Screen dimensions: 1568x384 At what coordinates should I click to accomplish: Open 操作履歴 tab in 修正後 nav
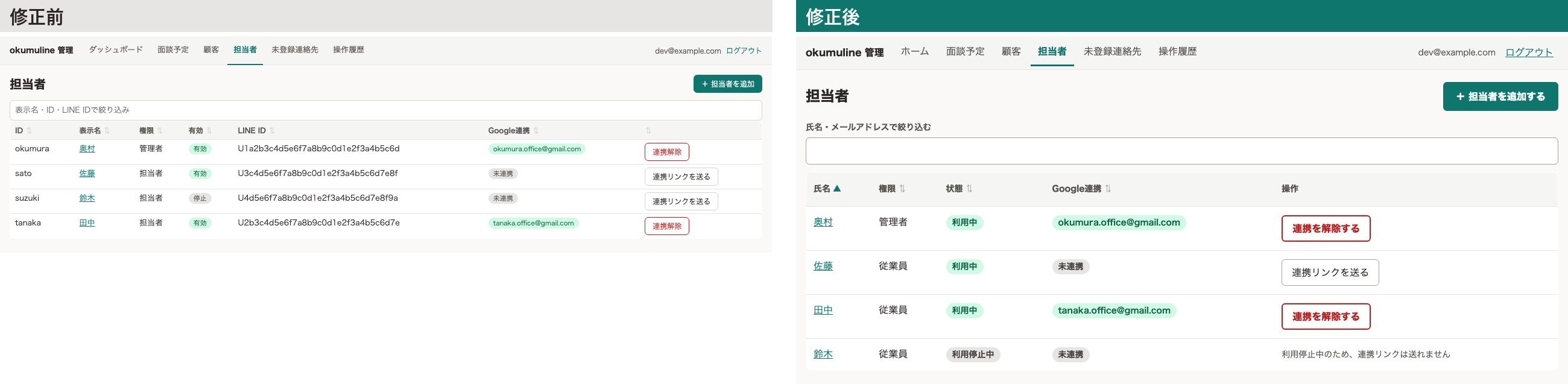coord(1177,52)
